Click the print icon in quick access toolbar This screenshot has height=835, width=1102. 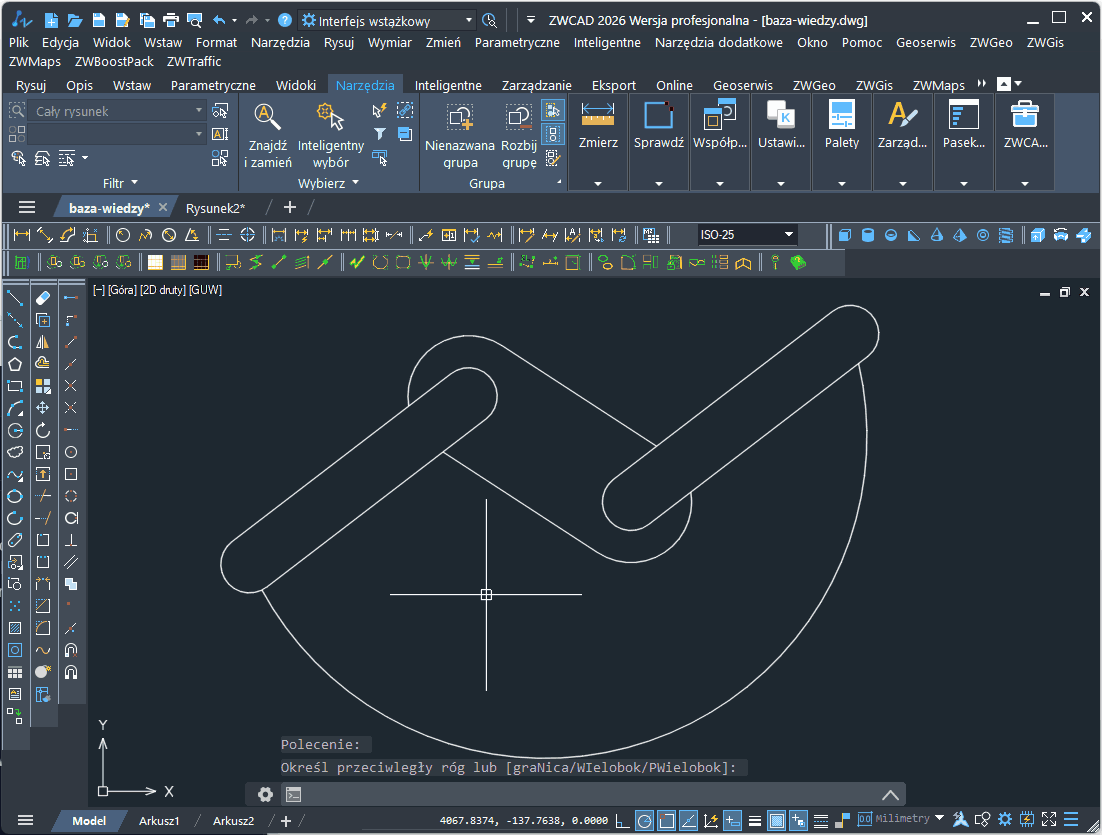coord(170,20)
